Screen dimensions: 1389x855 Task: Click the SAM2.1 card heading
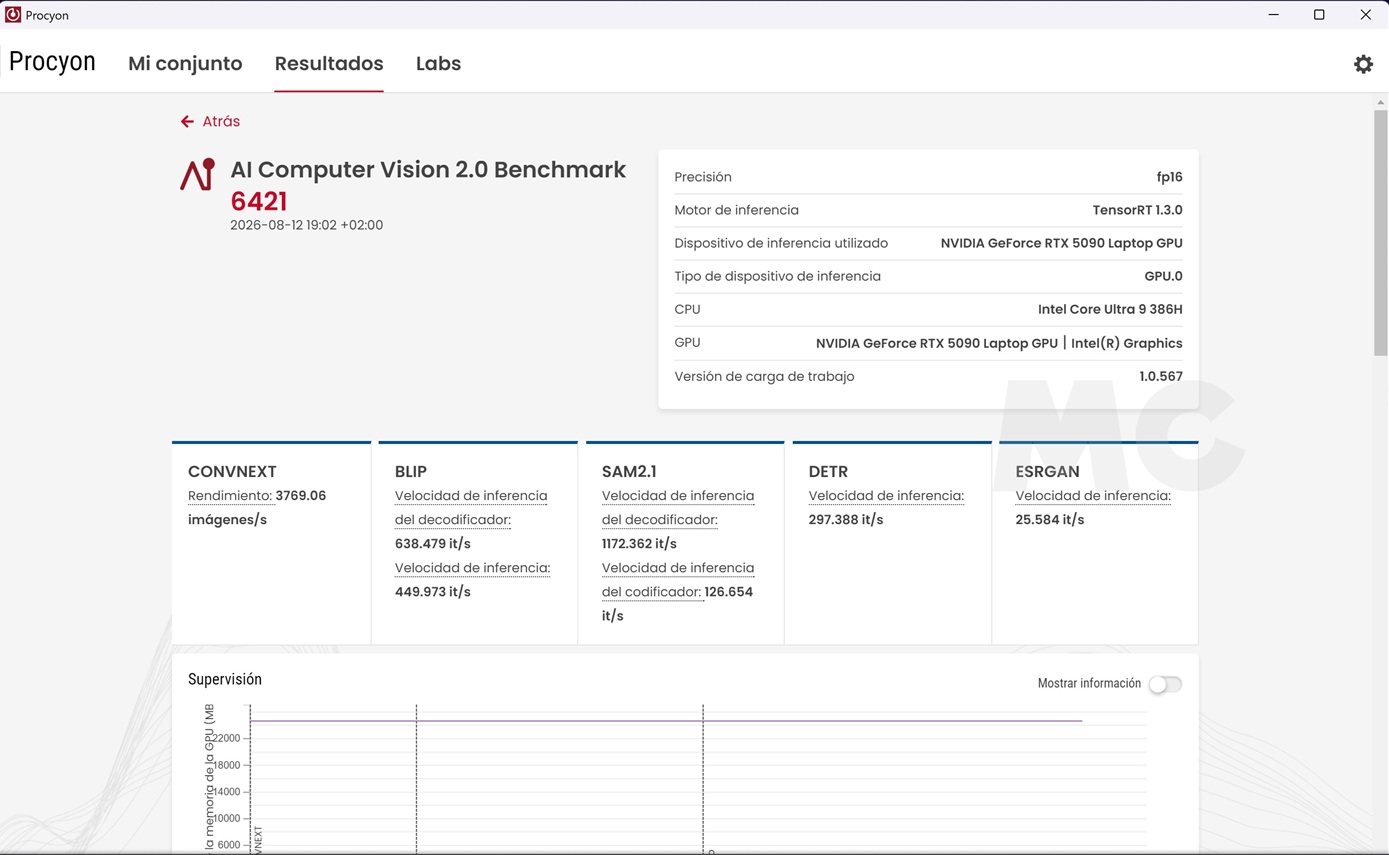pos(629,471)
